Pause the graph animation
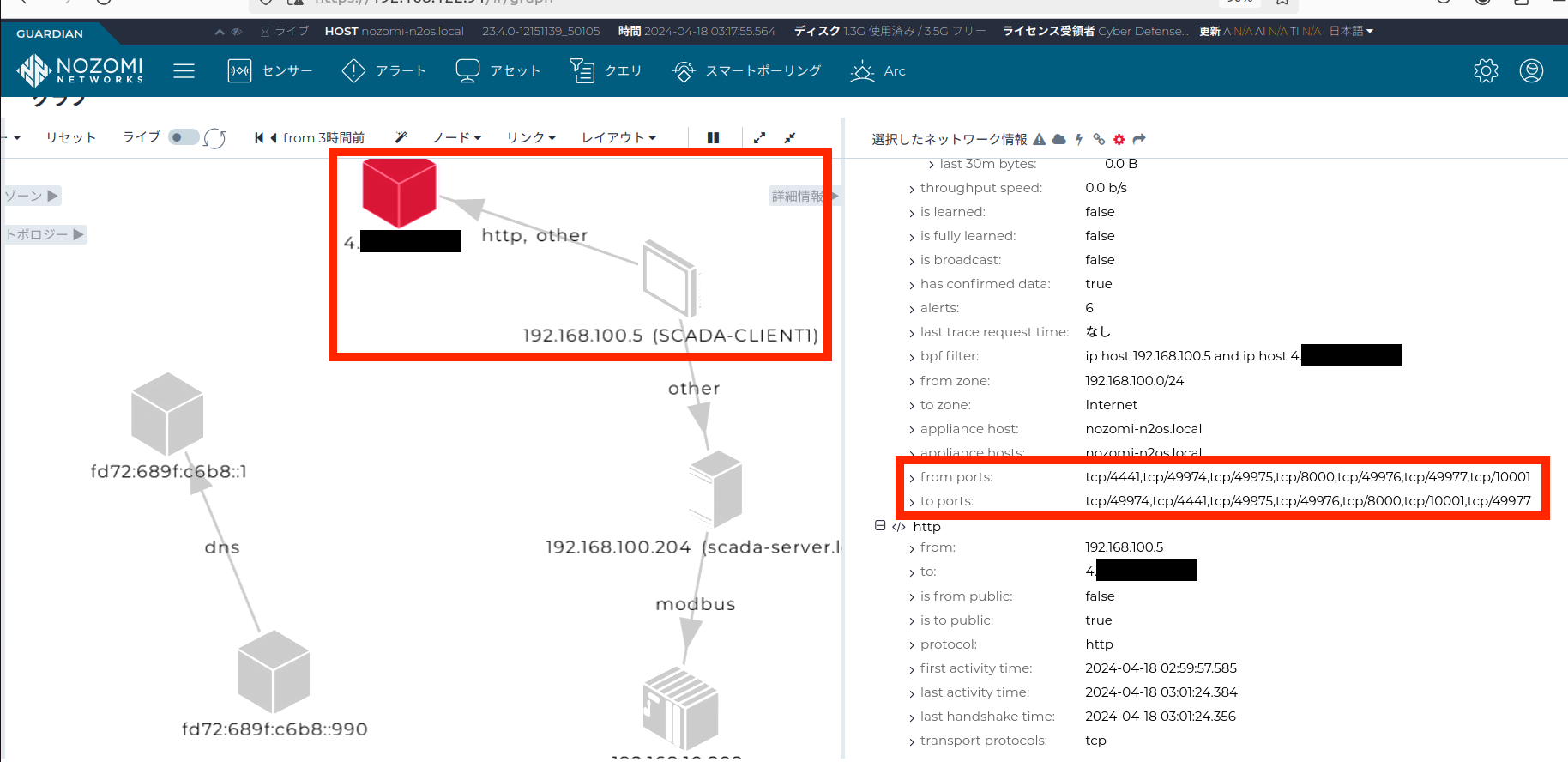The height and width of the screenshot is (762, 1568). coord(713,137)
